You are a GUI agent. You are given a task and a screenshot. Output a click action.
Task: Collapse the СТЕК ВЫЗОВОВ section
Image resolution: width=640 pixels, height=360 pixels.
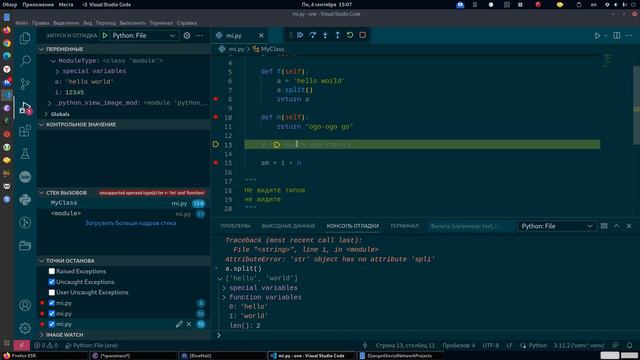click(66, 193)
